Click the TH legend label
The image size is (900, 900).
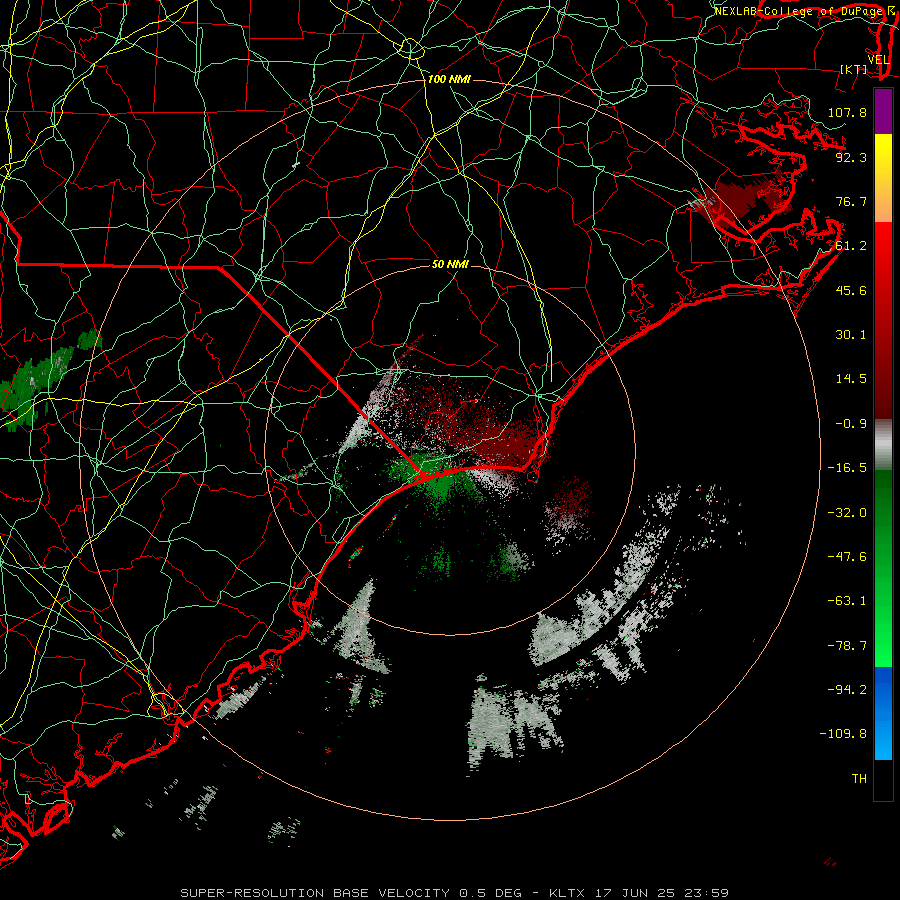[x=859, y=779]
